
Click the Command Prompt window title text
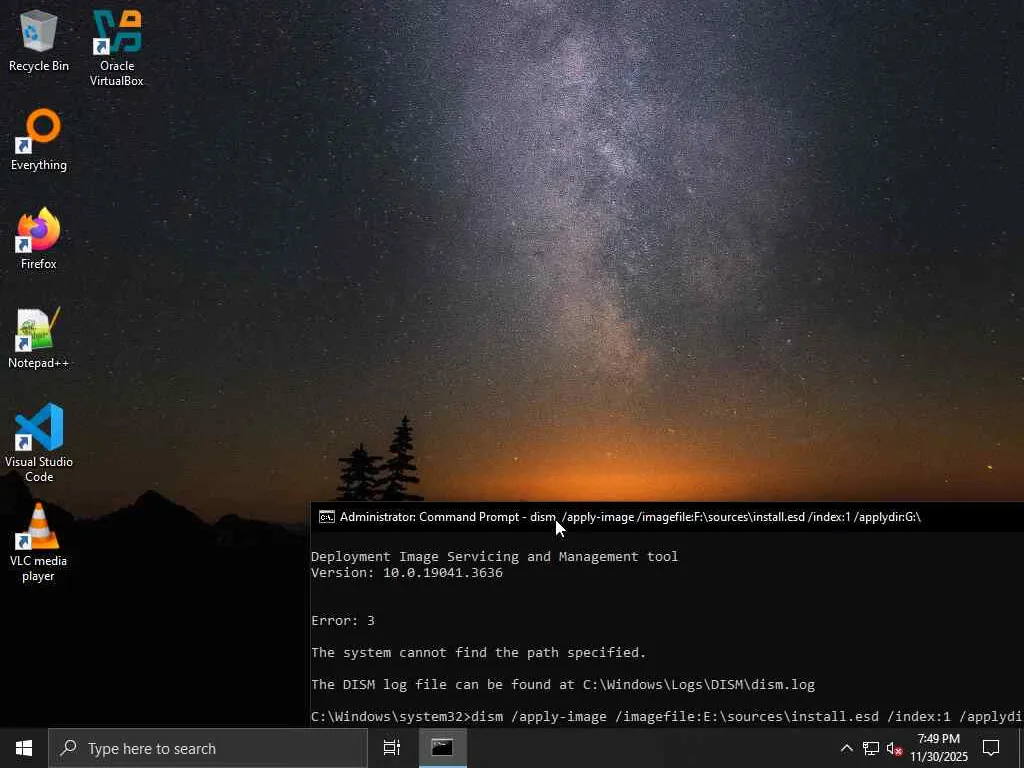point(630,517)
